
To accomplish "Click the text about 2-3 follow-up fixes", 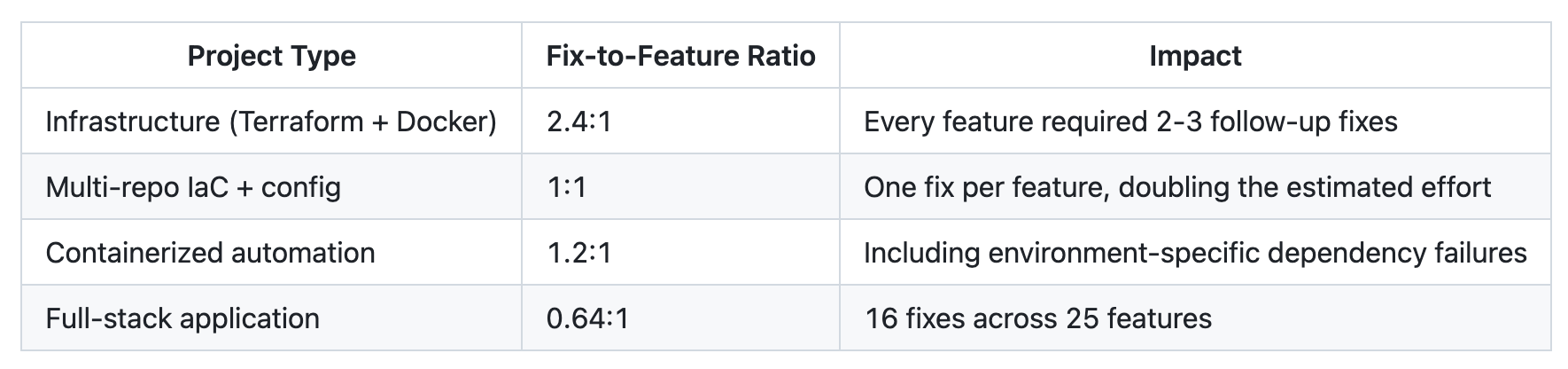I will 1130,122.
